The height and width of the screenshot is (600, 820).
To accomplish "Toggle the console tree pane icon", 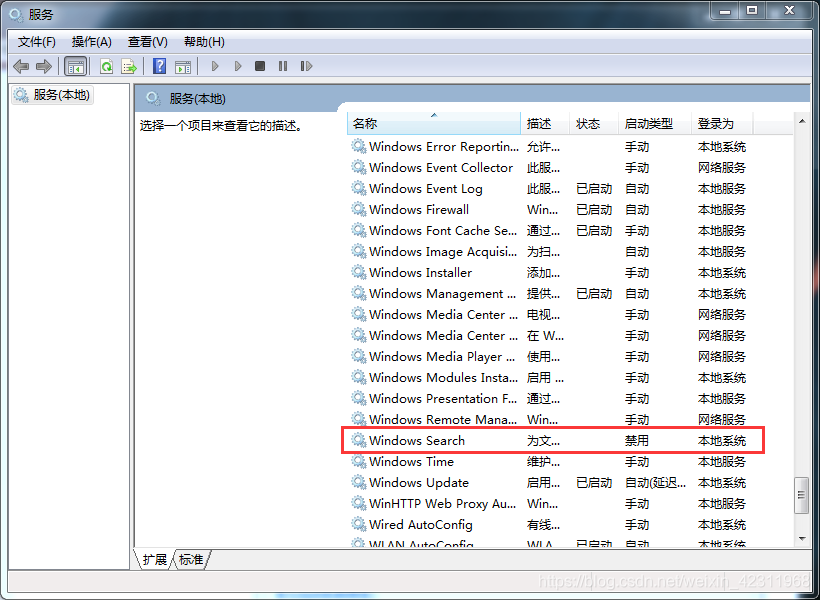I will click(x=75, y=66).
